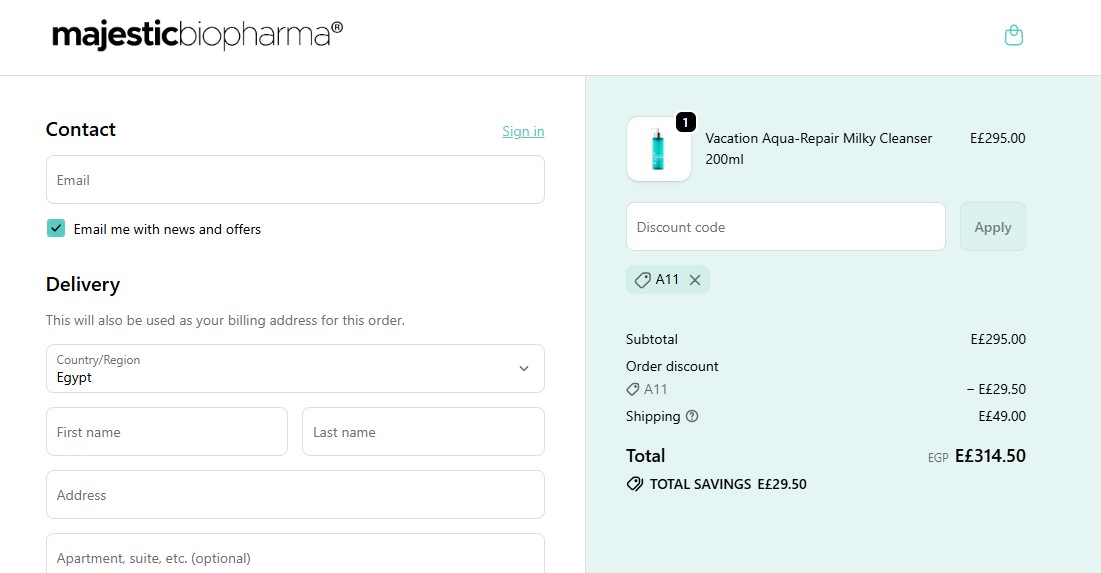This screenshot has height=573, width=1101.
Task: Click tag icon beside A11 order discount
Action: pyautogui.click(x=633, y=389)
